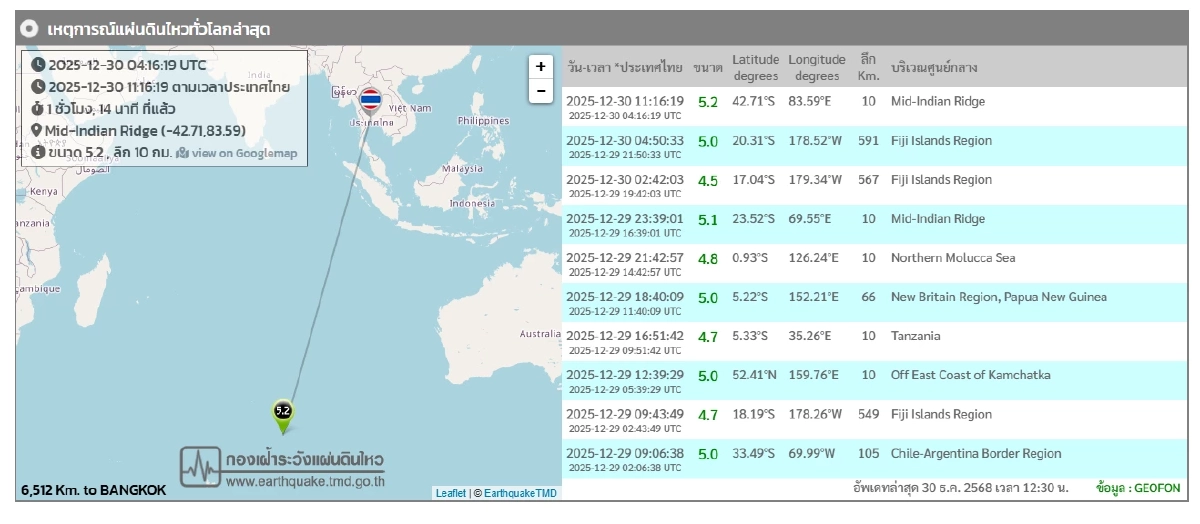The height and width of the screenshot is (524, 1200).
Task: Click the Google map icon in popup
Action: coord(182,153)
